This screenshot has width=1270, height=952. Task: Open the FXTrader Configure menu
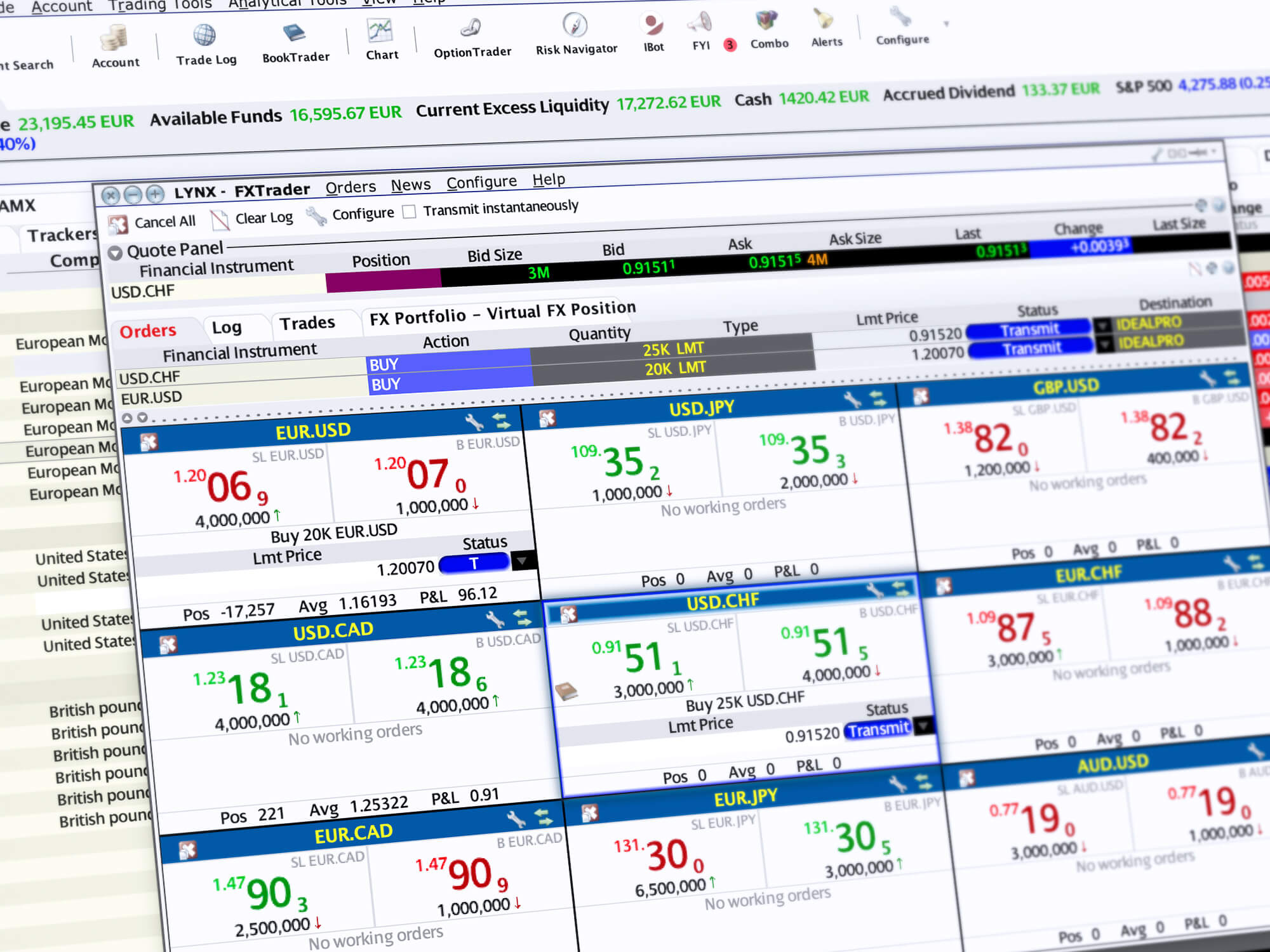(x=481, y=183)
